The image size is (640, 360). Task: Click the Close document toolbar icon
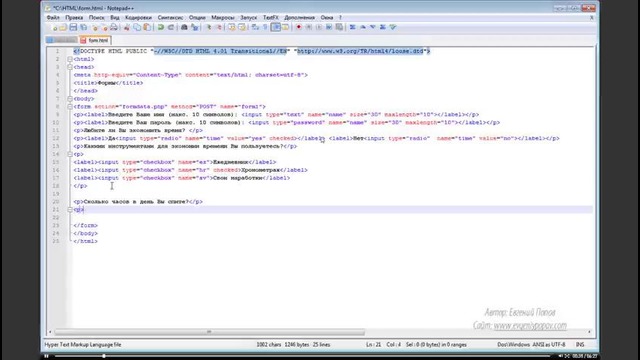(x=95, y=27)
